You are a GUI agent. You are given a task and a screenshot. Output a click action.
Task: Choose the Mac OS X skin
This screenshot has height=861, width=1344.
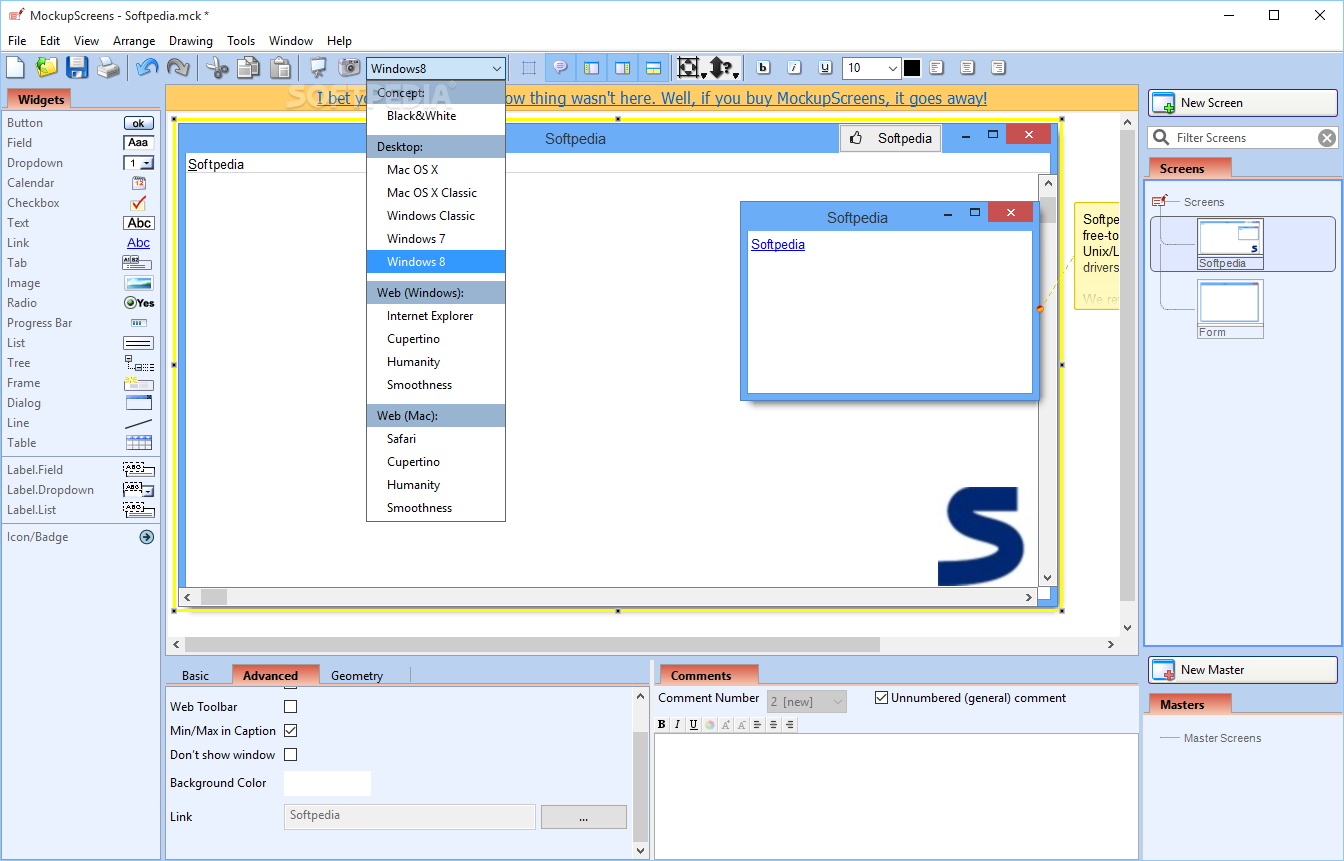436,170
